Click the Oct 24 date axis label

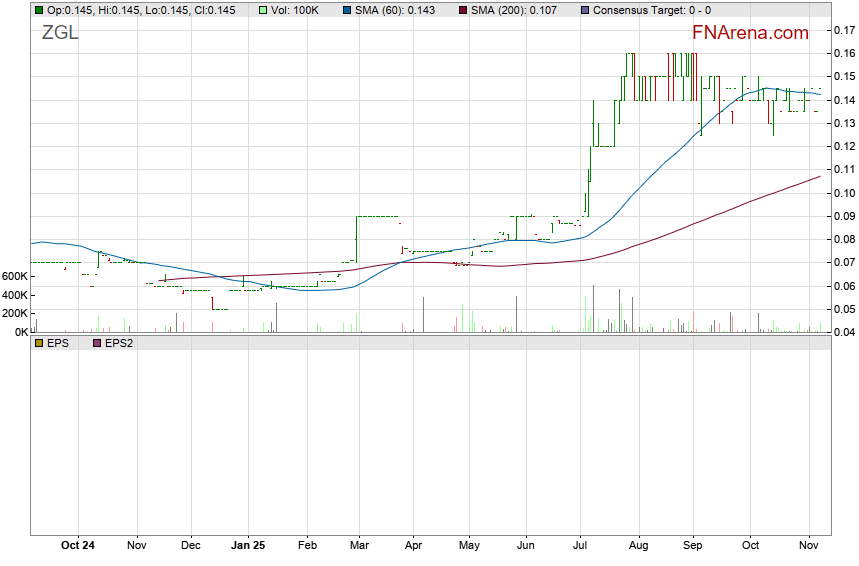78,546
